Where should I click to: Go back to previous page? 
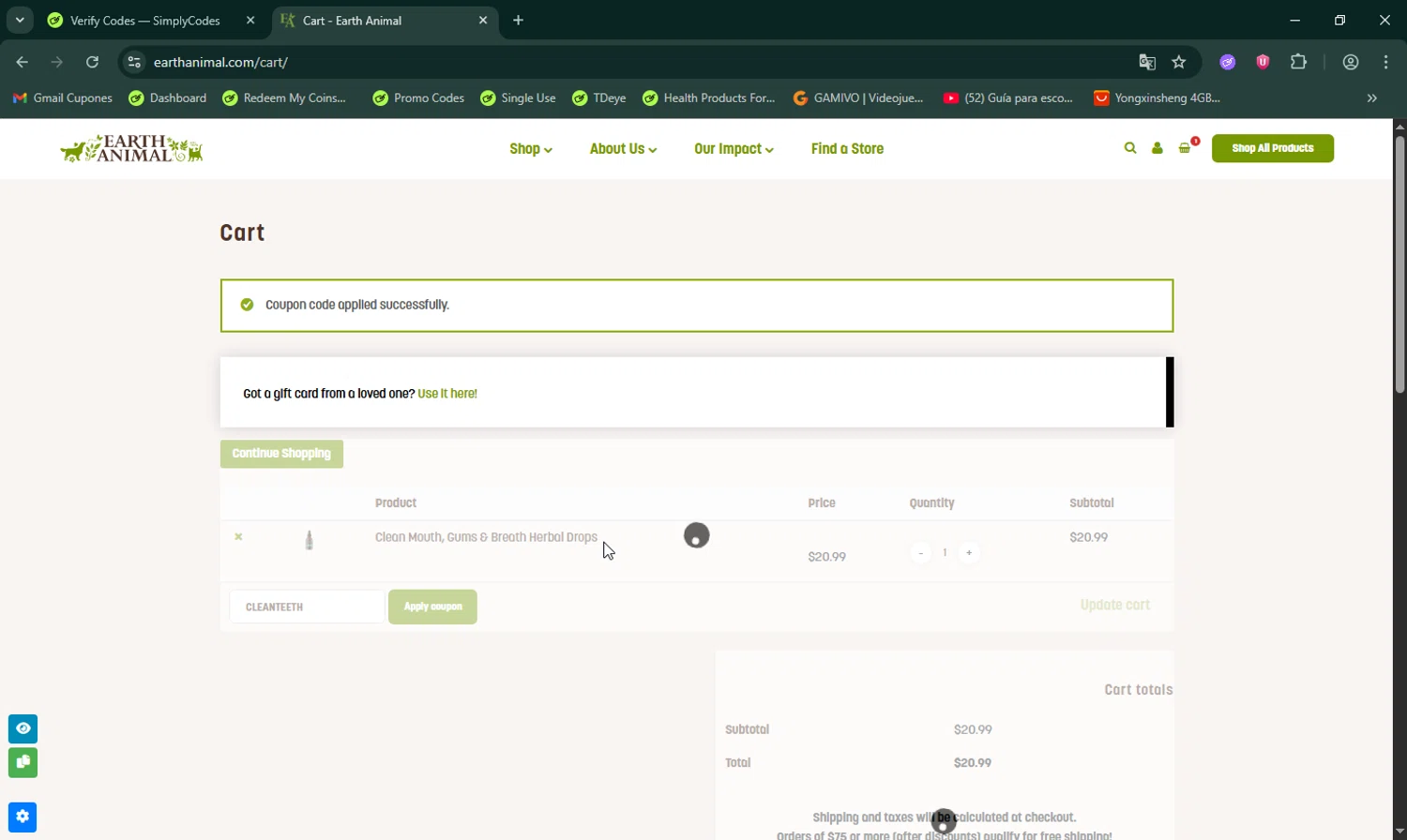(x=23, y=62)
